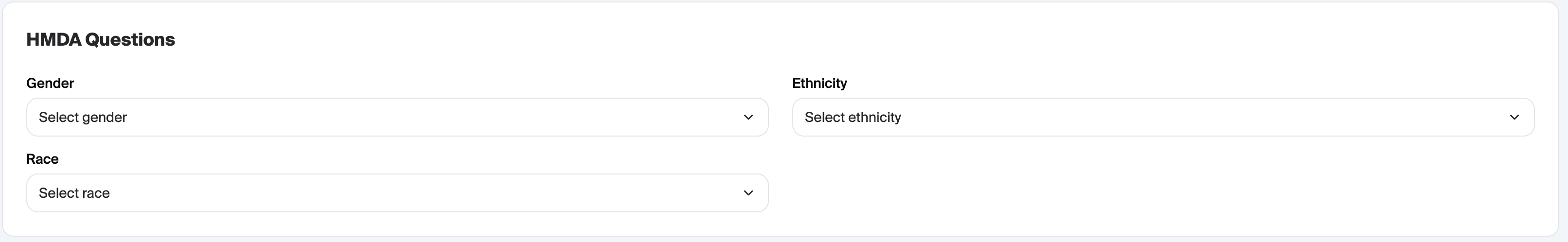Open the Gender dropdown
The image size is (1568, 242).
pyautogui.click(x=397, y=117)
